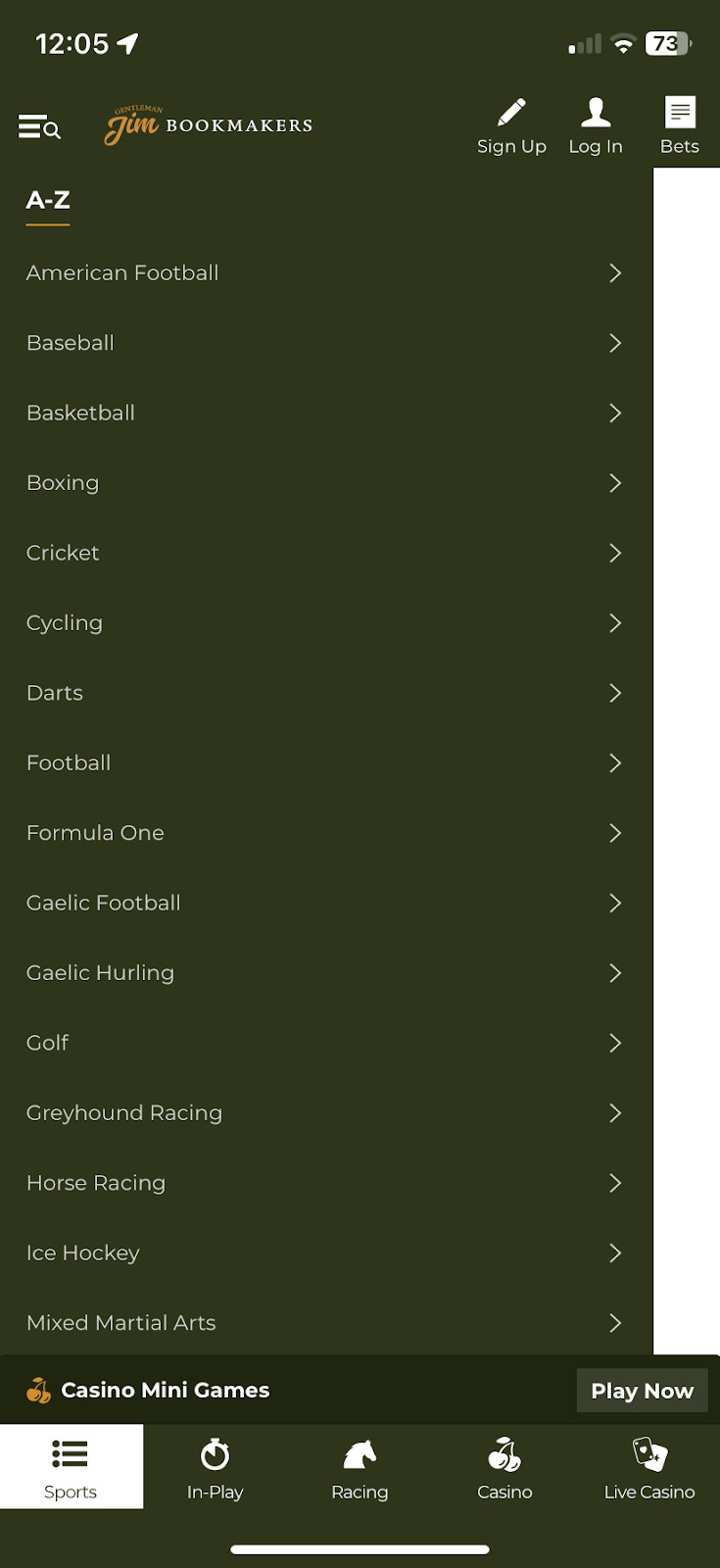Screen dimensions: 720x1568
Task: Select Mixed Martial Arts entry
Action: click(x=121, y=1323)
